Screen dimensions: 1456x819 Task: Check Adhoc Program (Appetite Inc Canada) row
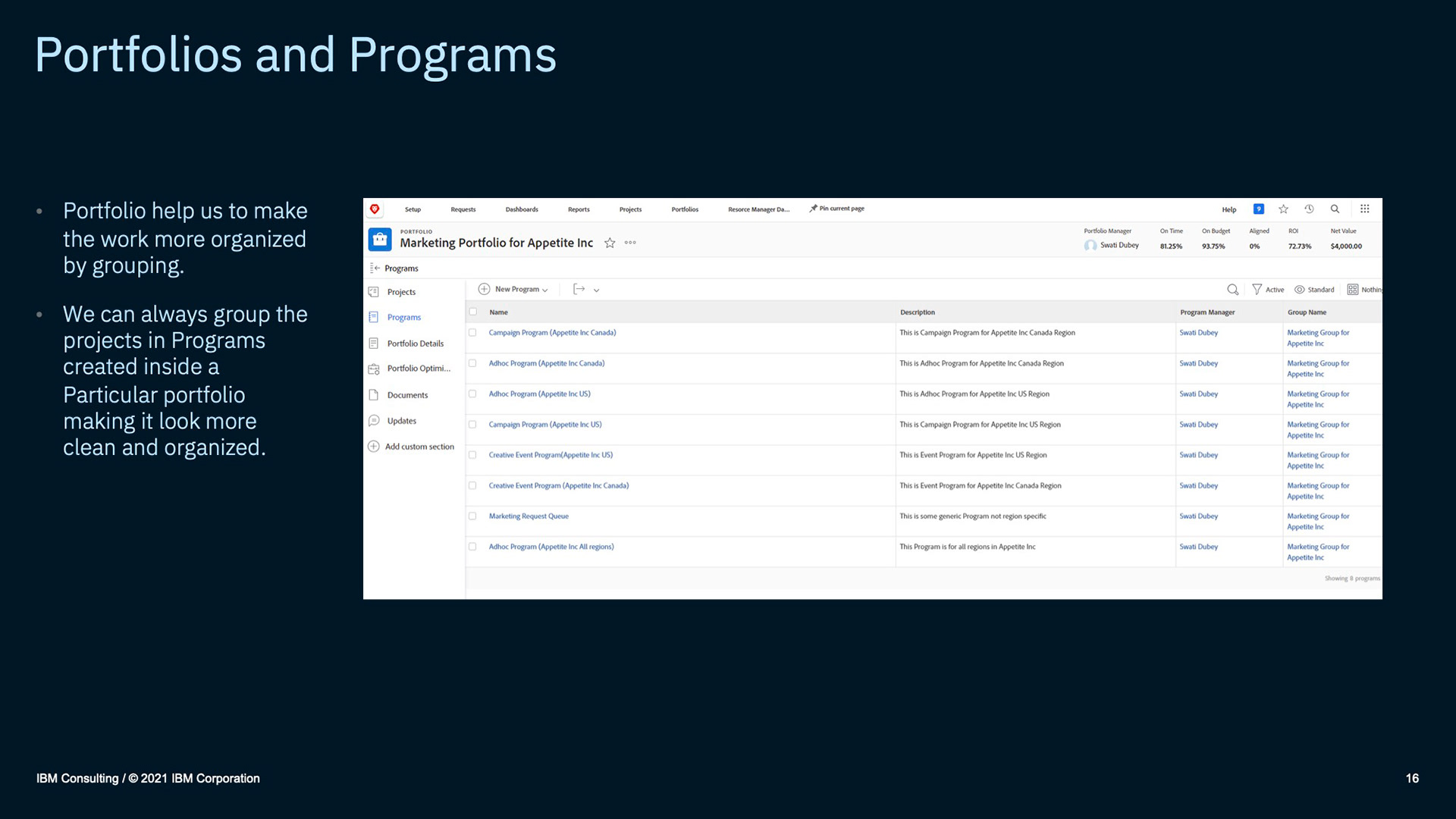point(472,363)
